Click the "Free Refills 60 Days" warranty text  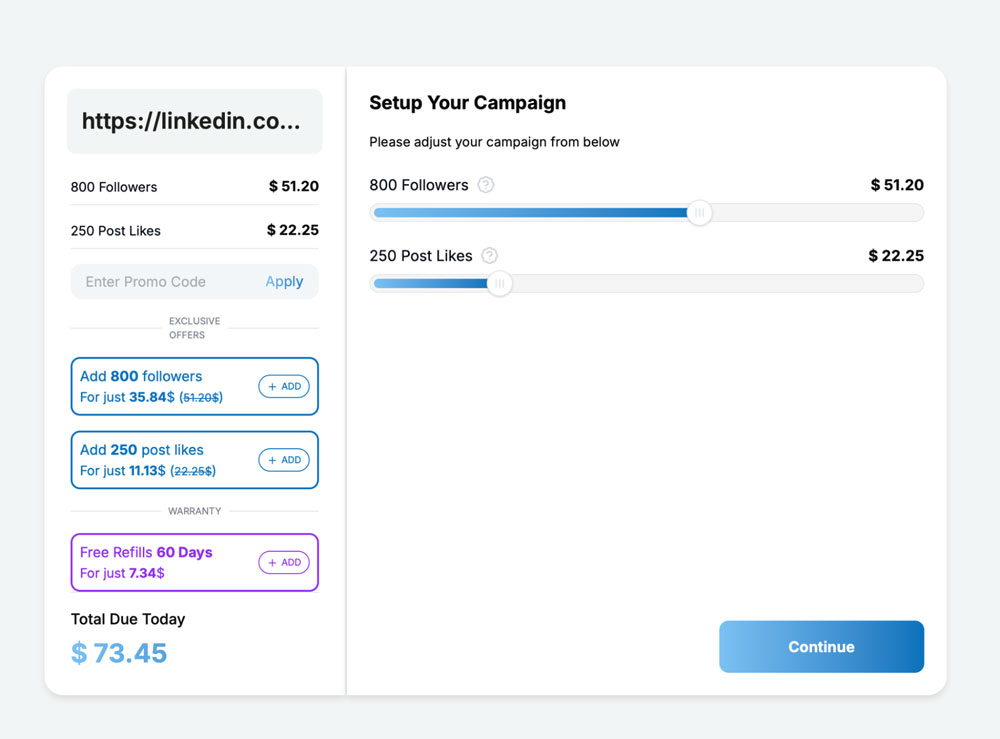pos(146,553)
